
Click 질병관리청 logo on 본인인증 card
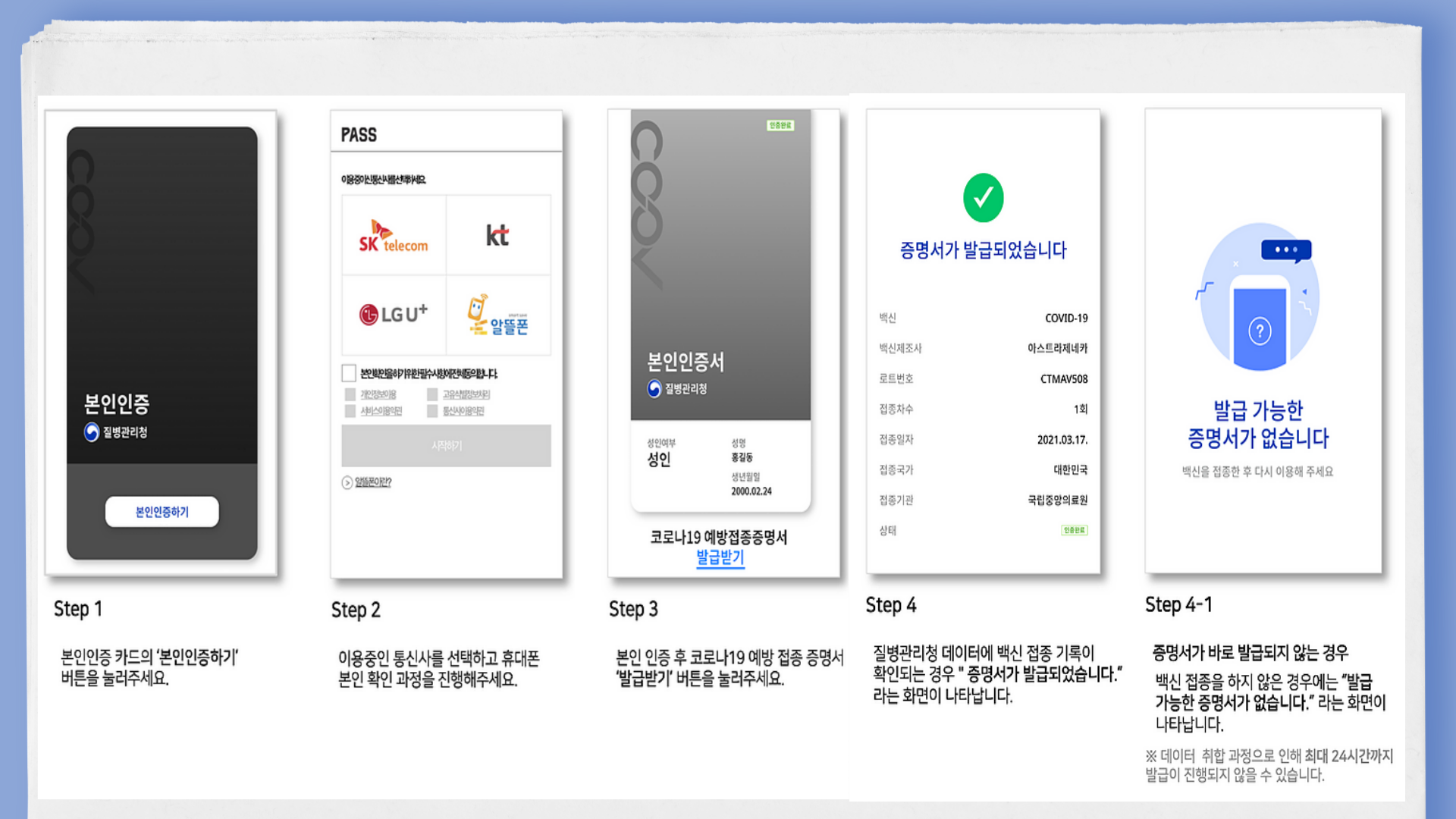point(92,432)
